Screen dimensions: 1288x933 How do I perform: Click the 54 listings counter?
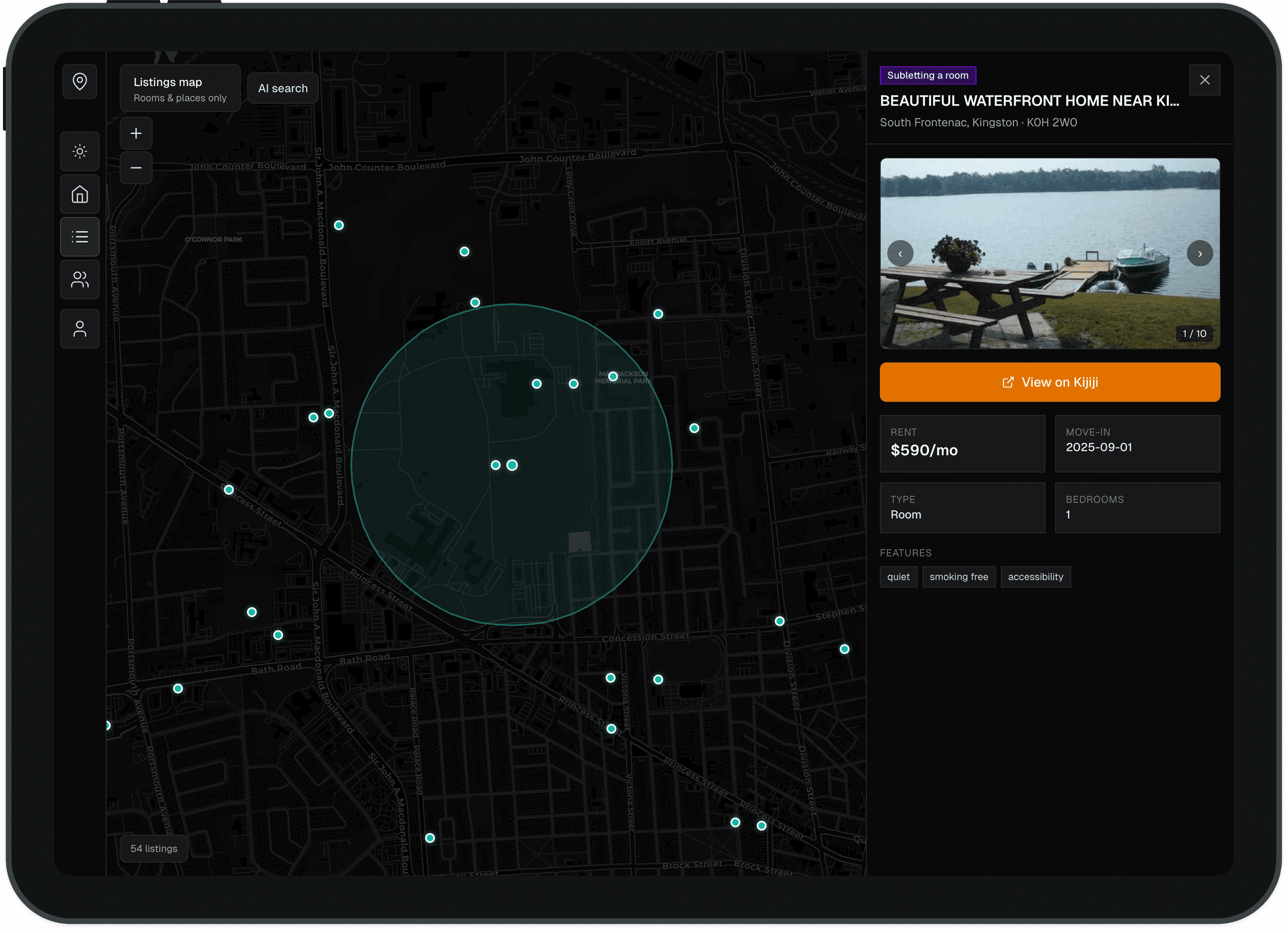[154, 848]
